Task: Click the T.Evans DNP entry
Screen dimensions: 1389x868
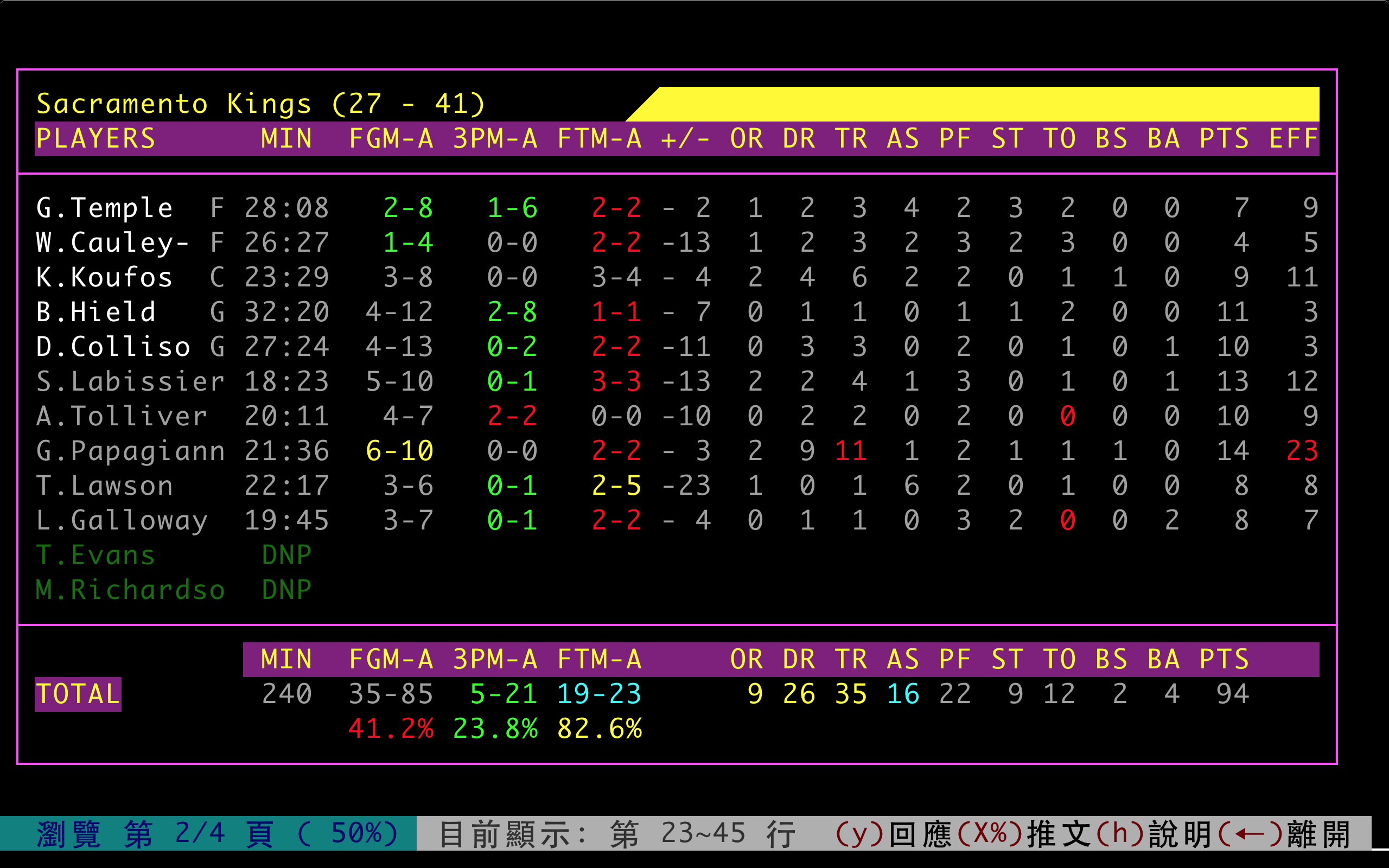Action: coord(286,555)
